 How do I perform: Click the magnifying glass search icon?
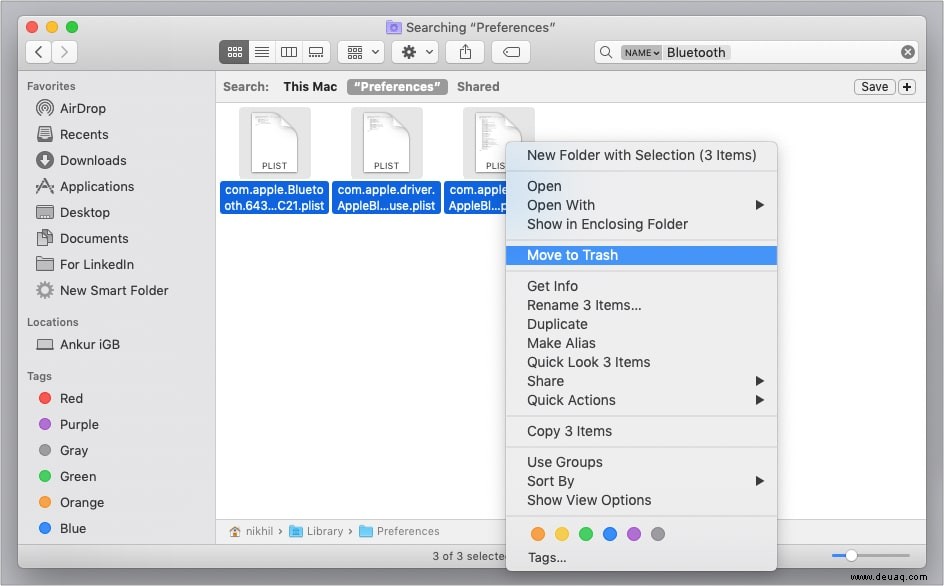click(x=606, y=52)
